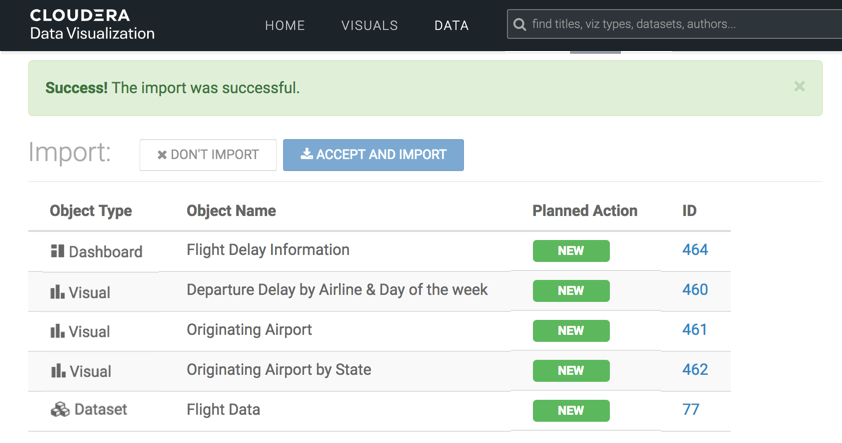Click the NEW badge for Flight Delay Information
Screen dimensions: 842x443
coord(570,251)
